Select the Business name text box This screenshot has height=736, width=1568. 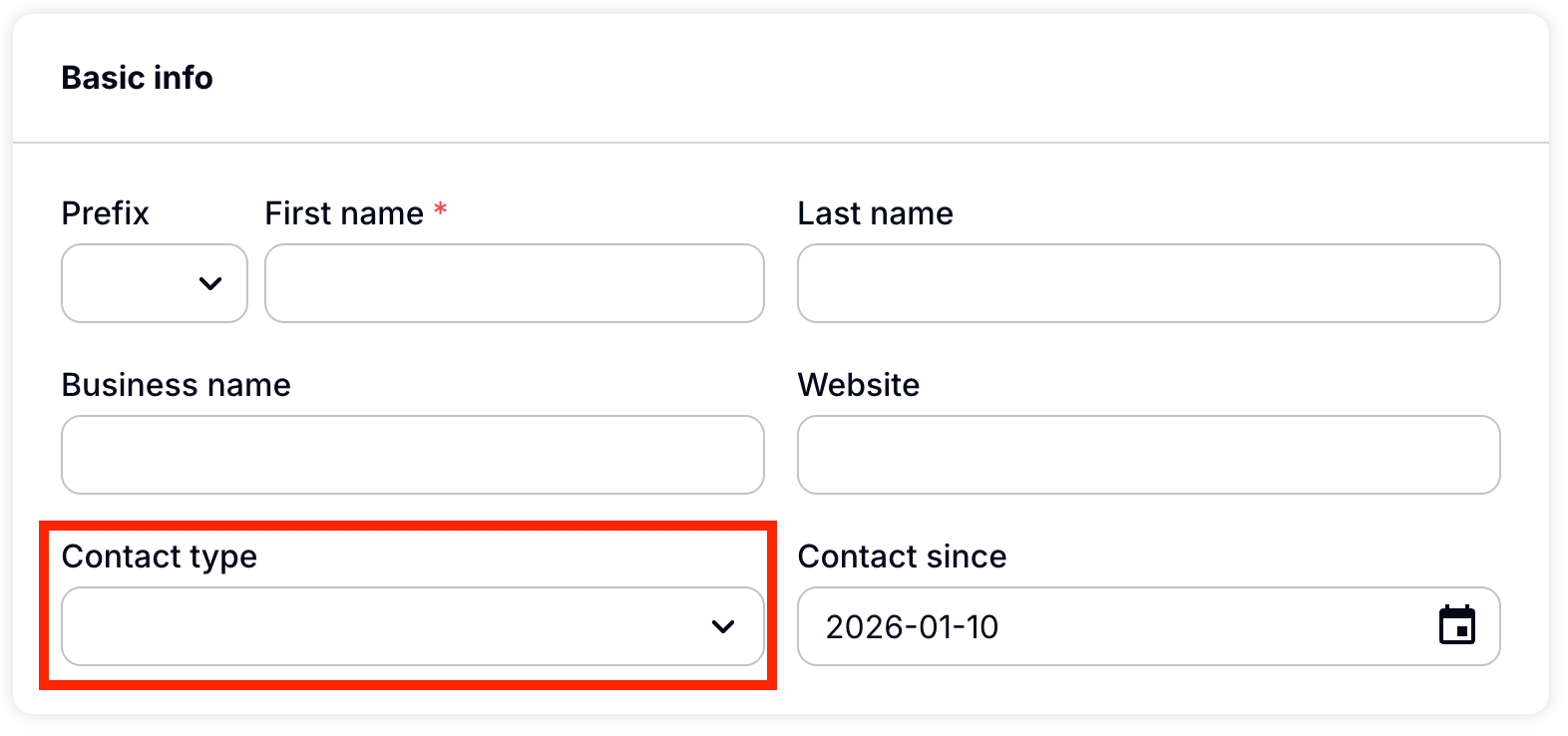(x=412, y=455)
